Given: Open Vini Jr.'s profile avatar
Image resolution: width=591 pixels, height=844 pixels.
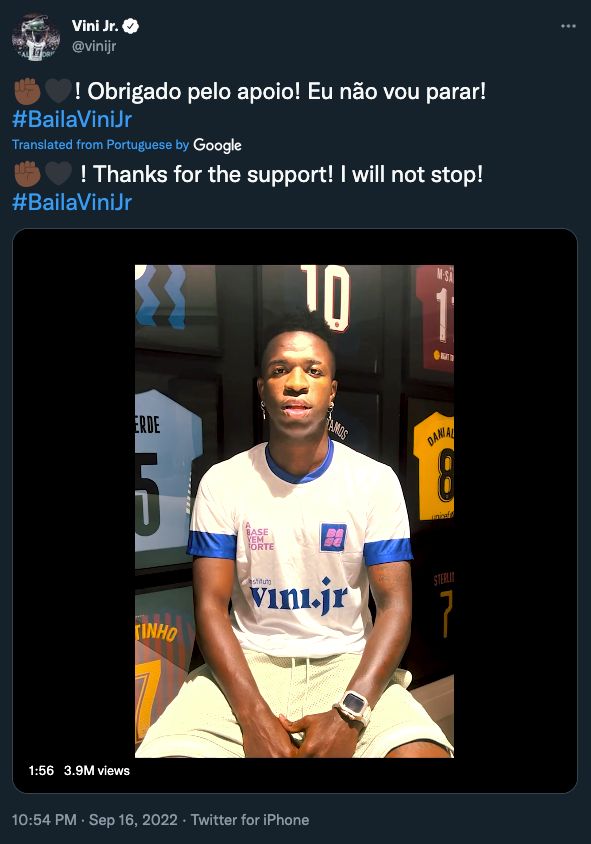Looking at the screenshot, I should coord(35,35).
